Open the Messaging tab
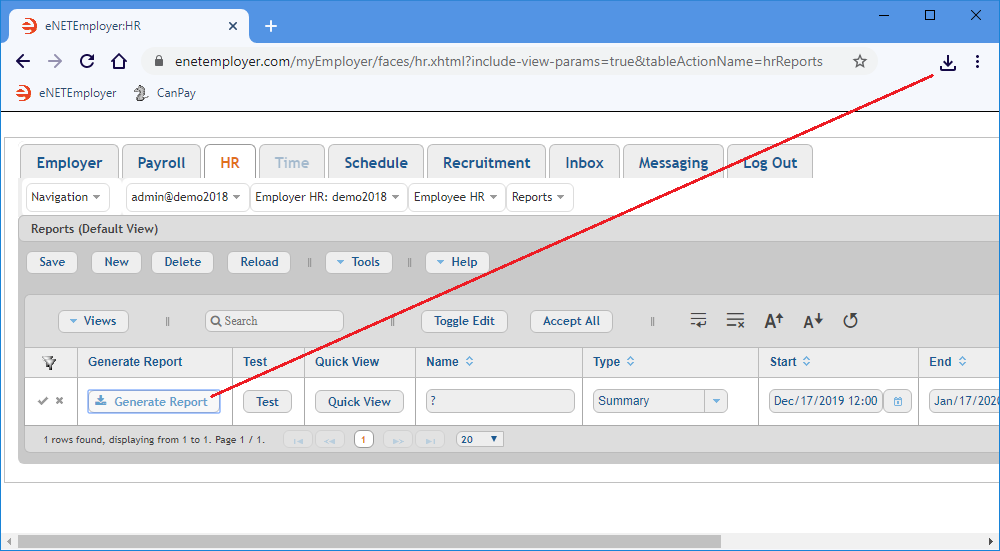The height and width of the screenshot is (551, 1000). (673, 163)
